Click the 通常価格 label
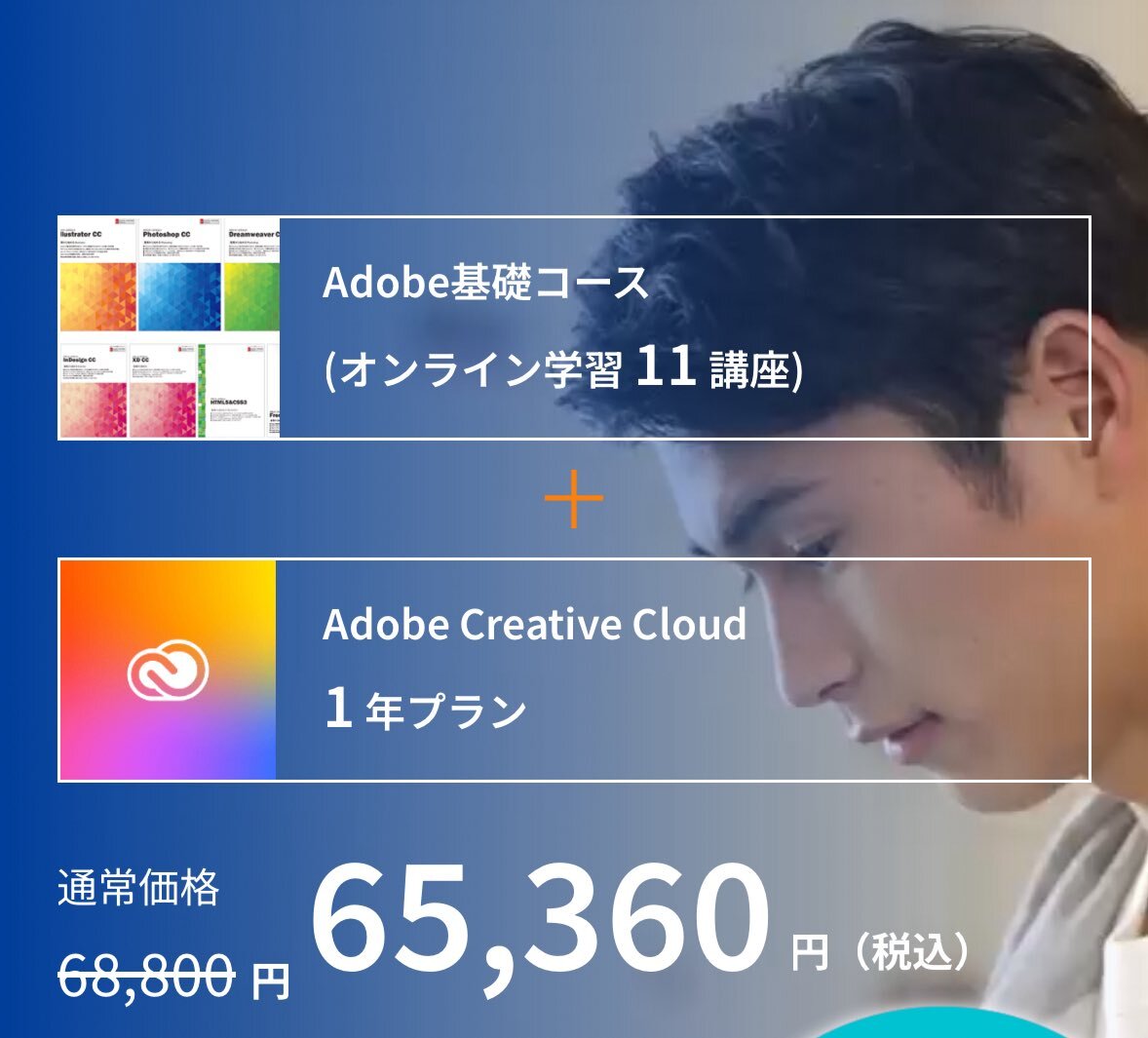The height and width of the screenshot is (1038, 1148). (x=138, y=887)
